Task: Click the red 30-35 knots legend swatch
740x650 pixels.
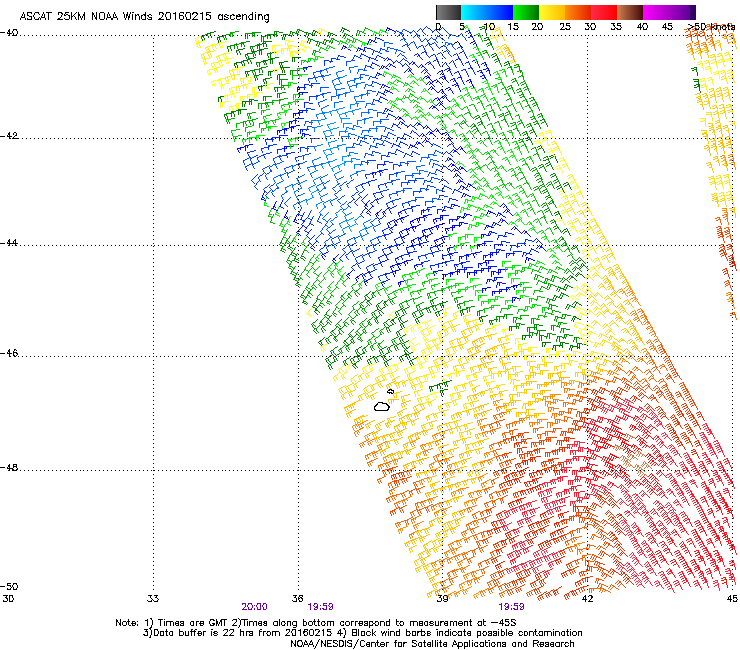Action: pyautogui.click(x=604, y=12)
